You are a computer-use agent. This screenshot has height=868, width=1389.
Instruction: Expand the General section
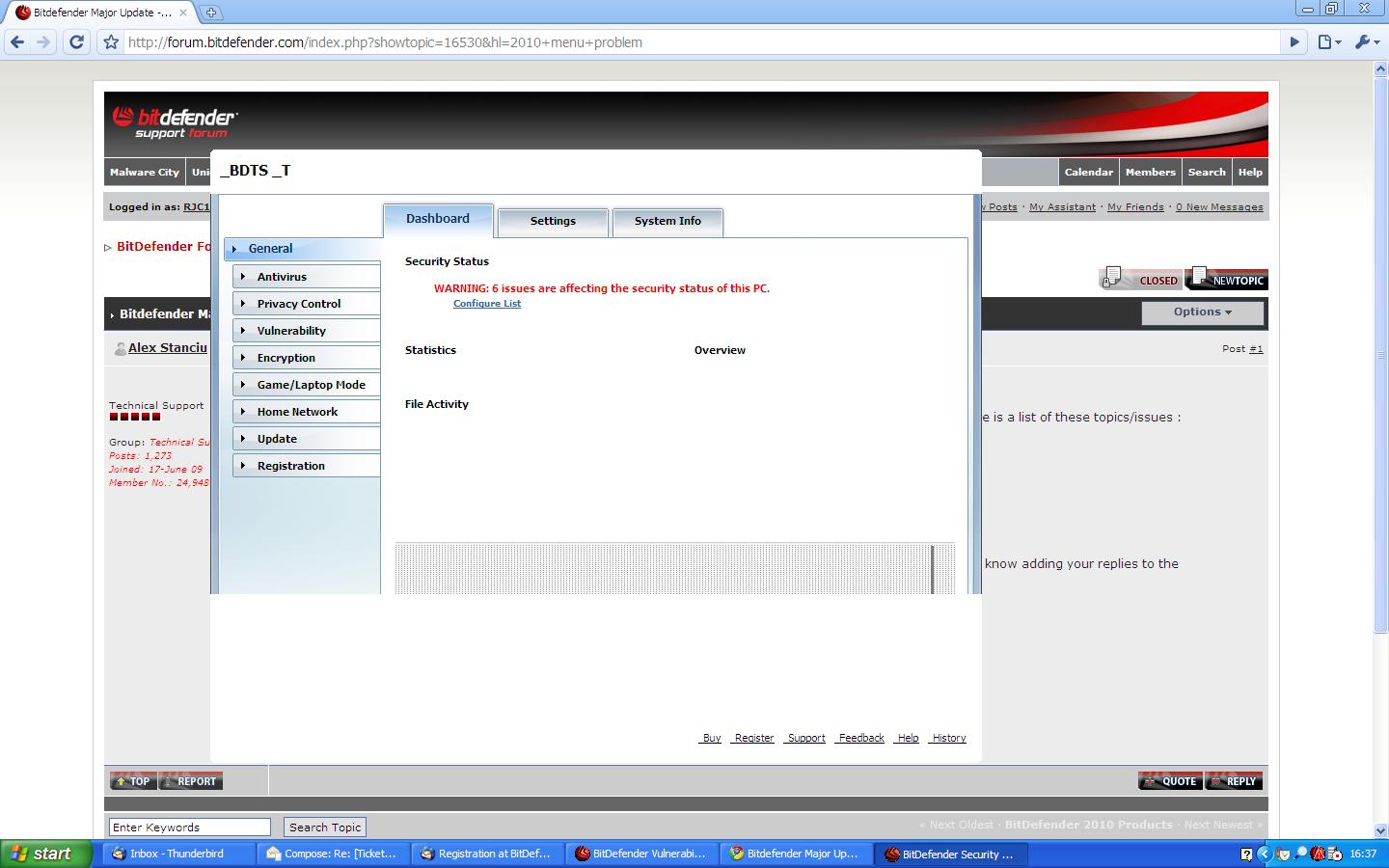point(303,248)
